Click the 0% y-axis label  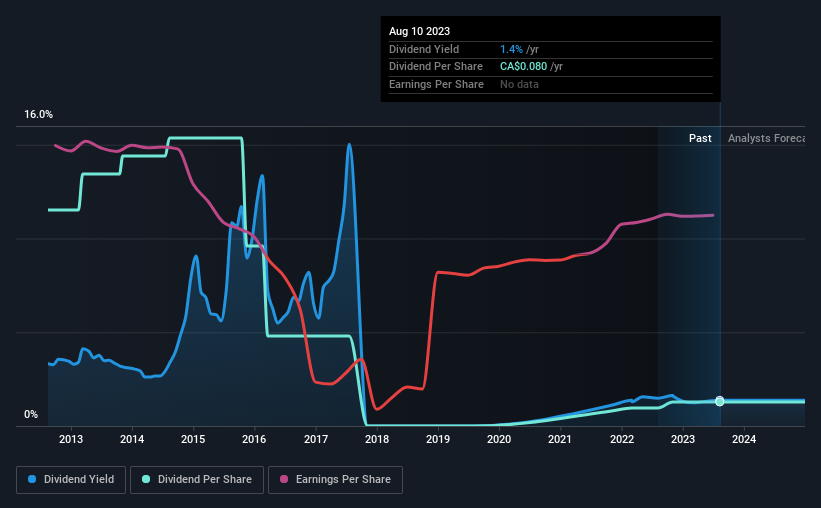[31, 414]
